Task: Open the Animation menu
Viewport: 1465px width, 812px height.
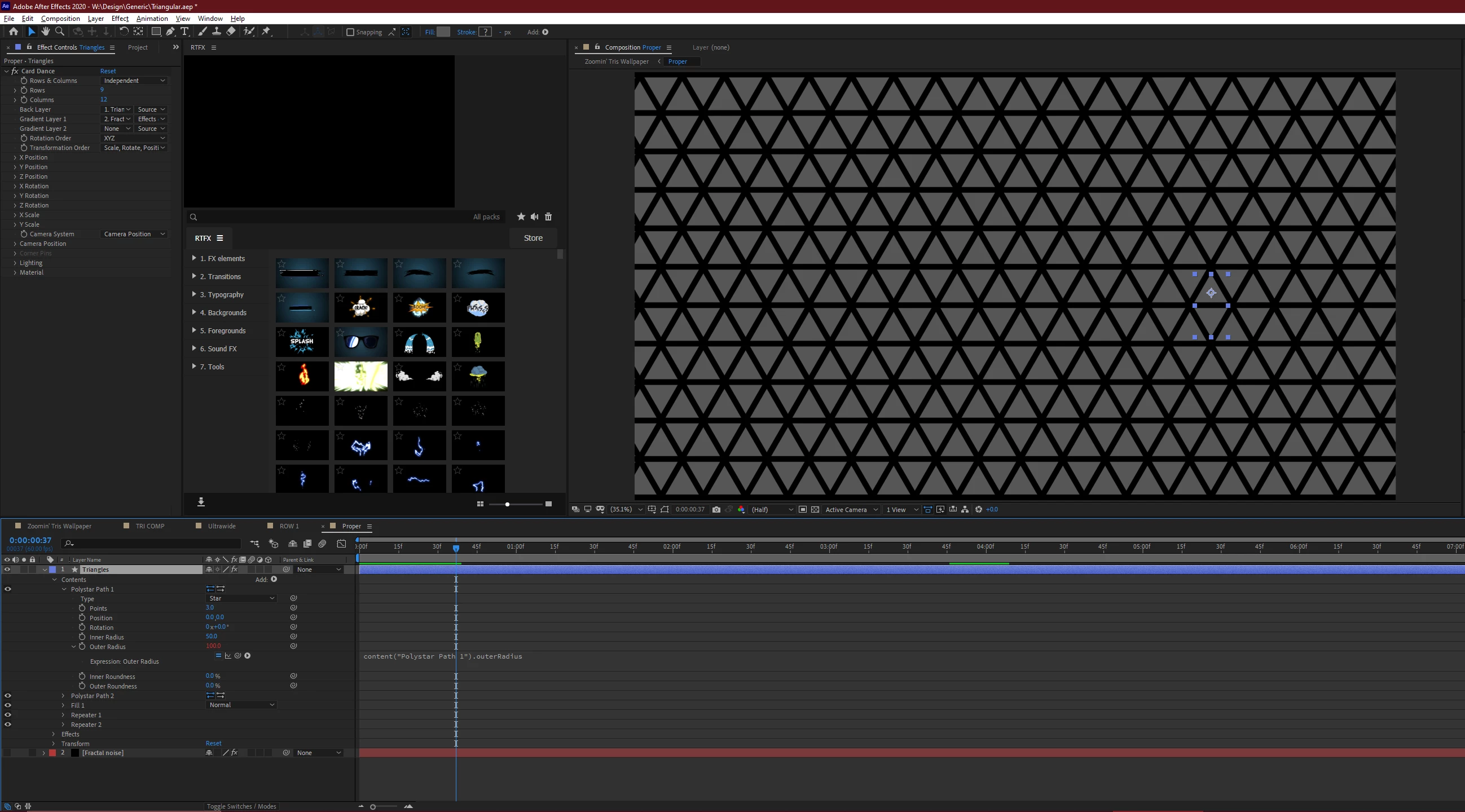Action: pos(152,18)
